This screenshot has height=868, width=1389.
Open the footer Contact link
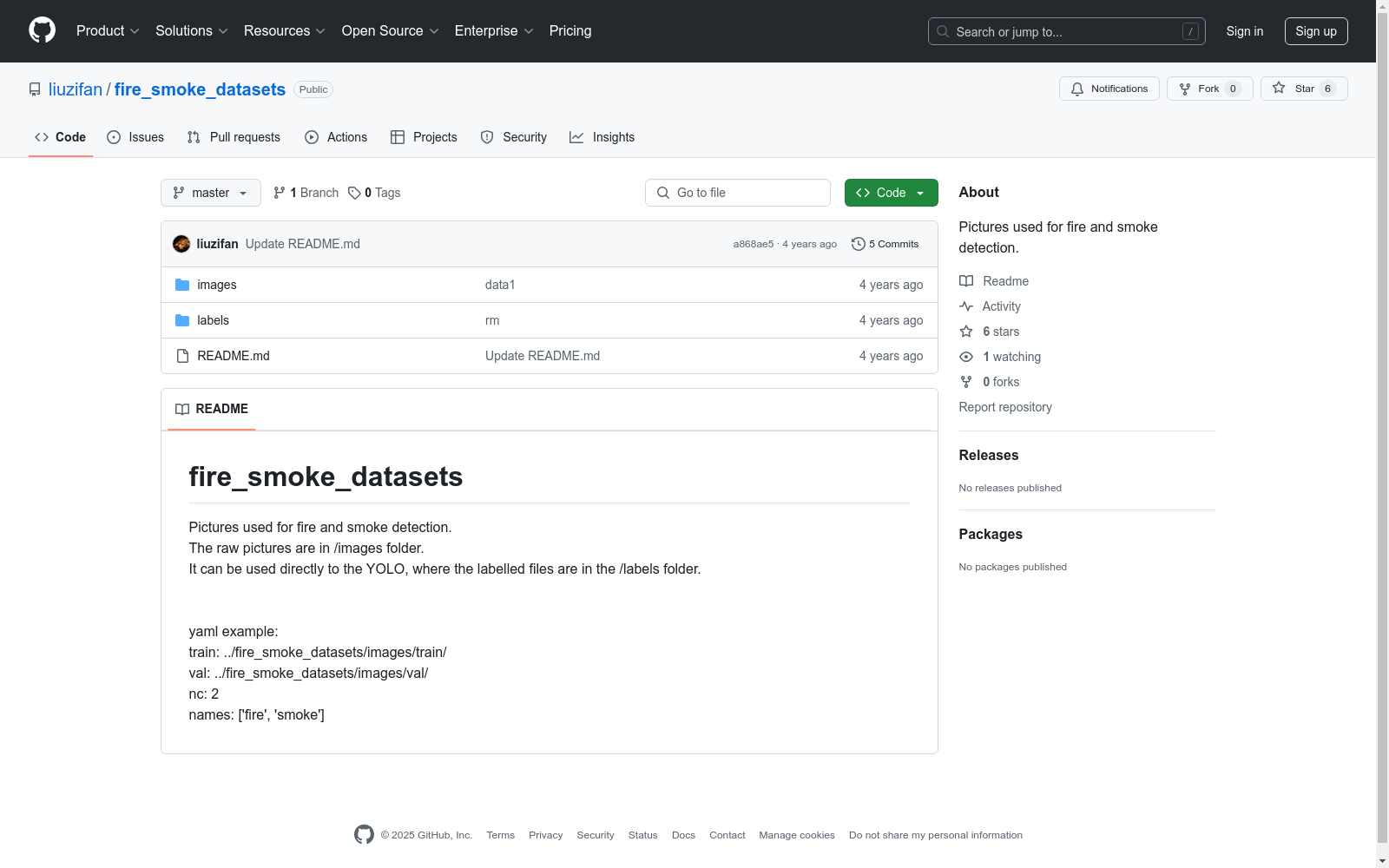[x=727, y=835]
